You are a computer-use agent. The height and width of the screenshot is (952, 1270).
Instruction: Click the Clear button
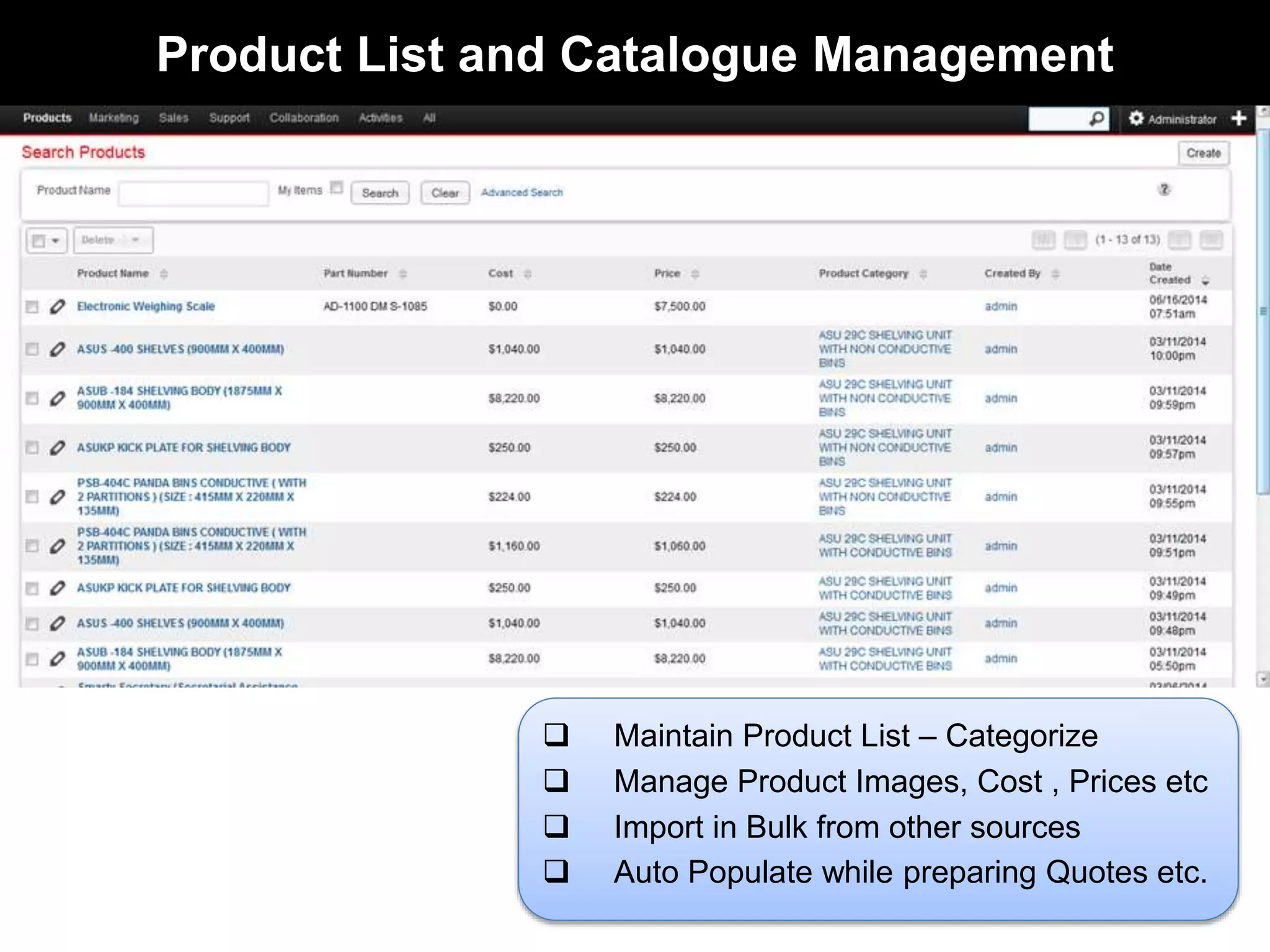[x=445, y=193]
